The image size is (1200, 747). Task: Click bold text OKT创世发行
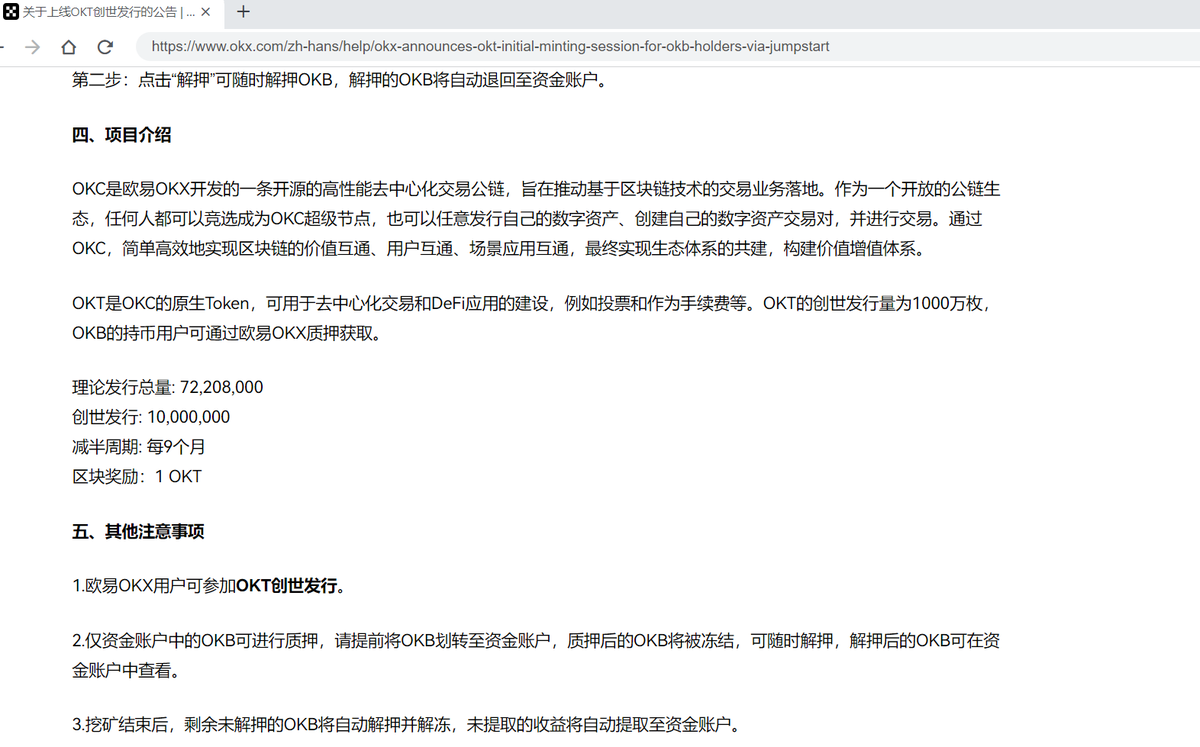286,586
